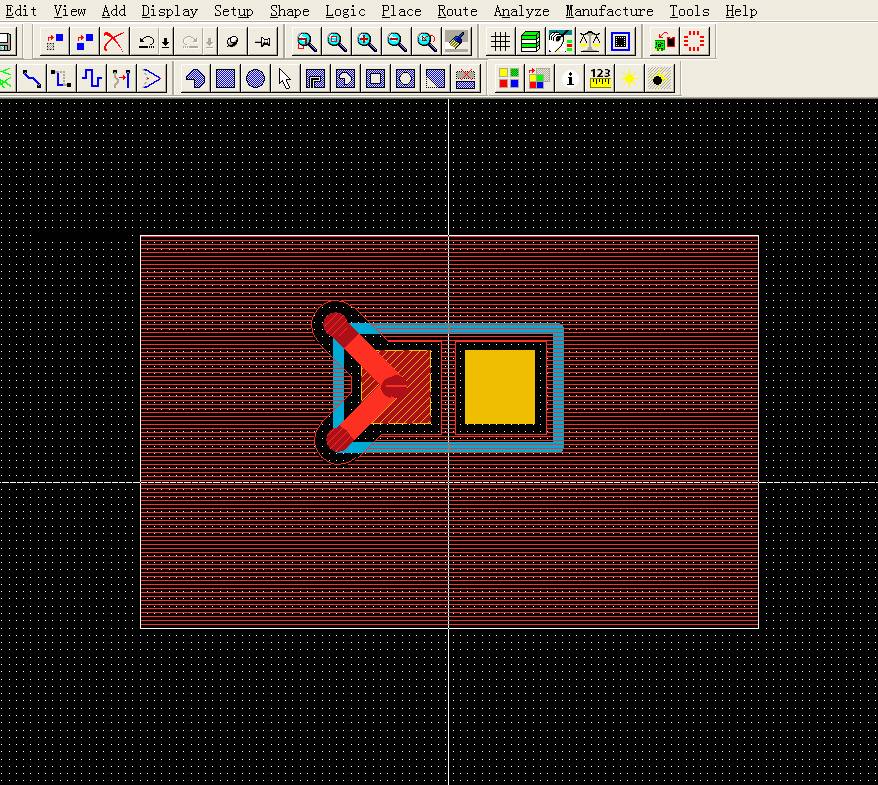The width and height of the screenshot is (878, 785).
Task: Click the yellow square pad on canvas
Action: point(500,387)
